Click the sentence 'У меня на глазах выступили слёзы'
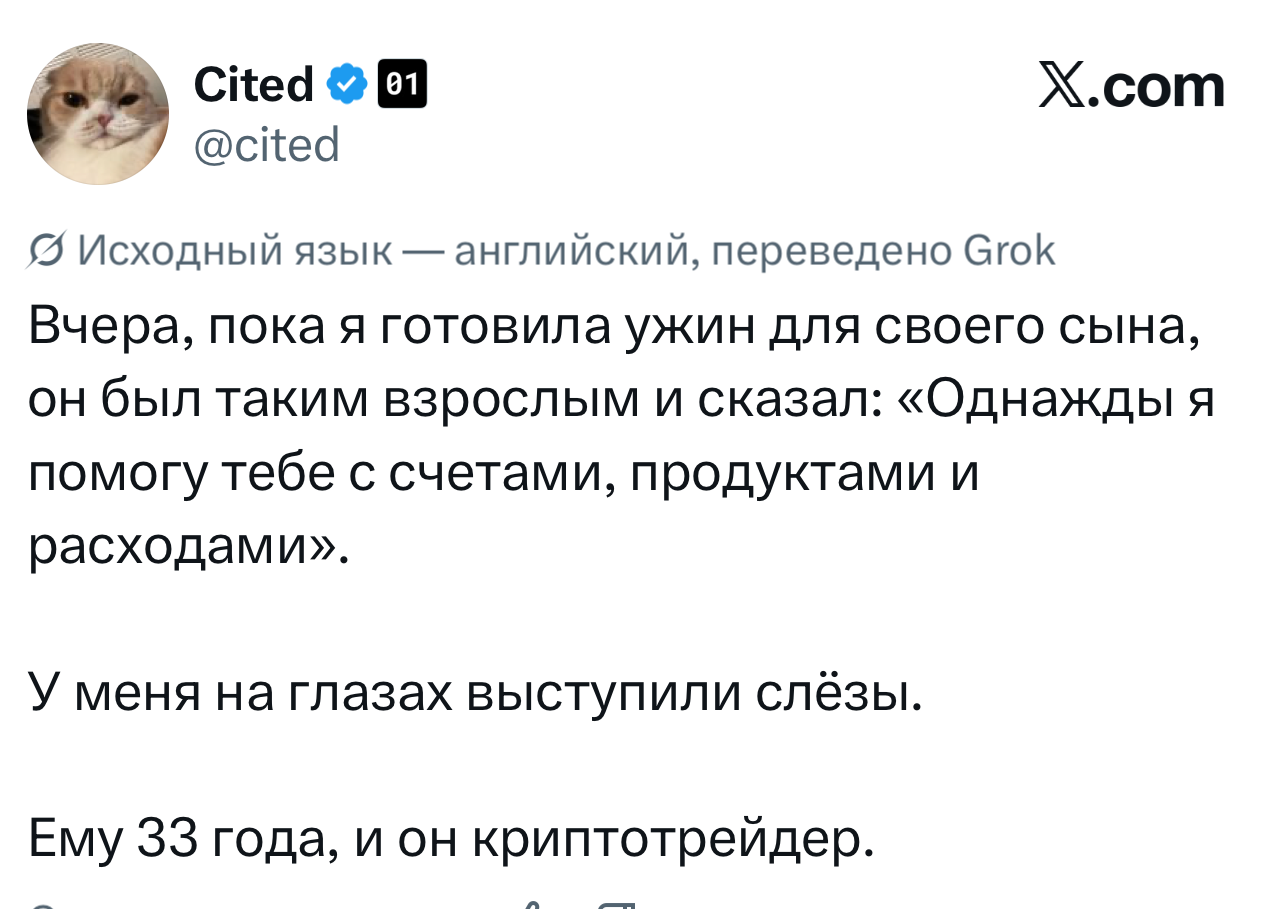Viewport: 1284px width, 909px height. coord(472,690)
